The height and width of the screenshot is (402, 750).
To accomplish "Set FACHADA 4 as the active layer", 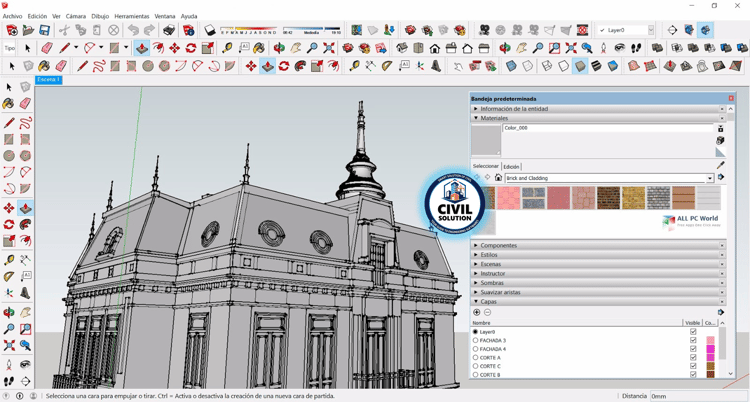I will coord(475,349).
